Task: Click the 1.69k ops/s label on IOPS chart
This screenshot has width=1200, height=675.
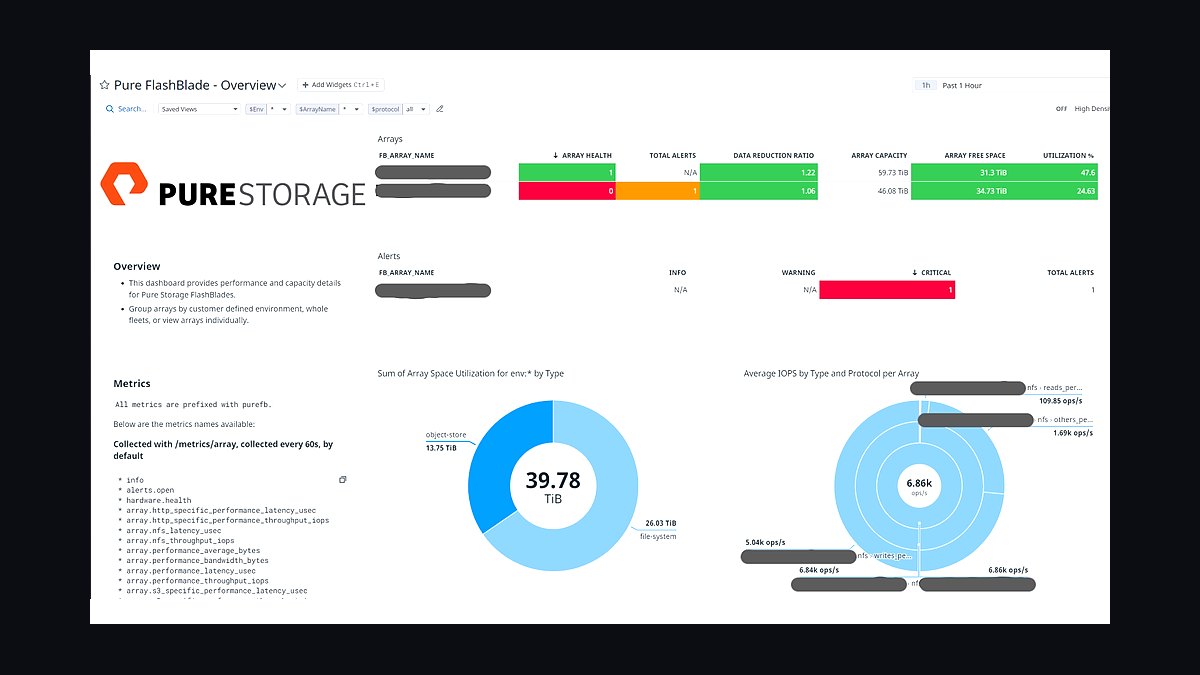Action: pyautogui.click(x=1072, y=433)
